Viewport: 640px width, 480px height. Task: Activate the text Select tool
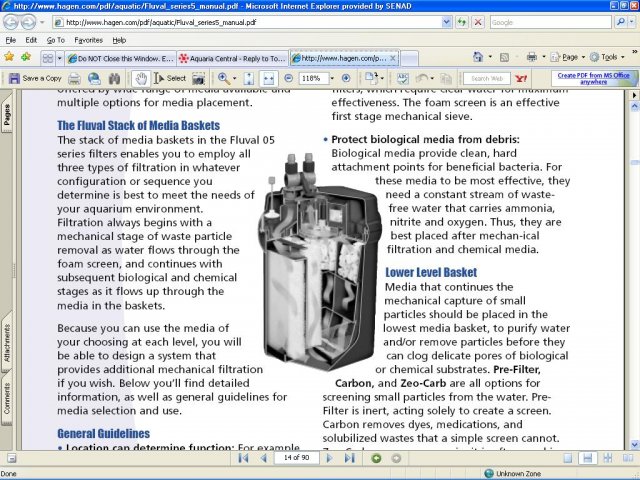tap(170, 78)
